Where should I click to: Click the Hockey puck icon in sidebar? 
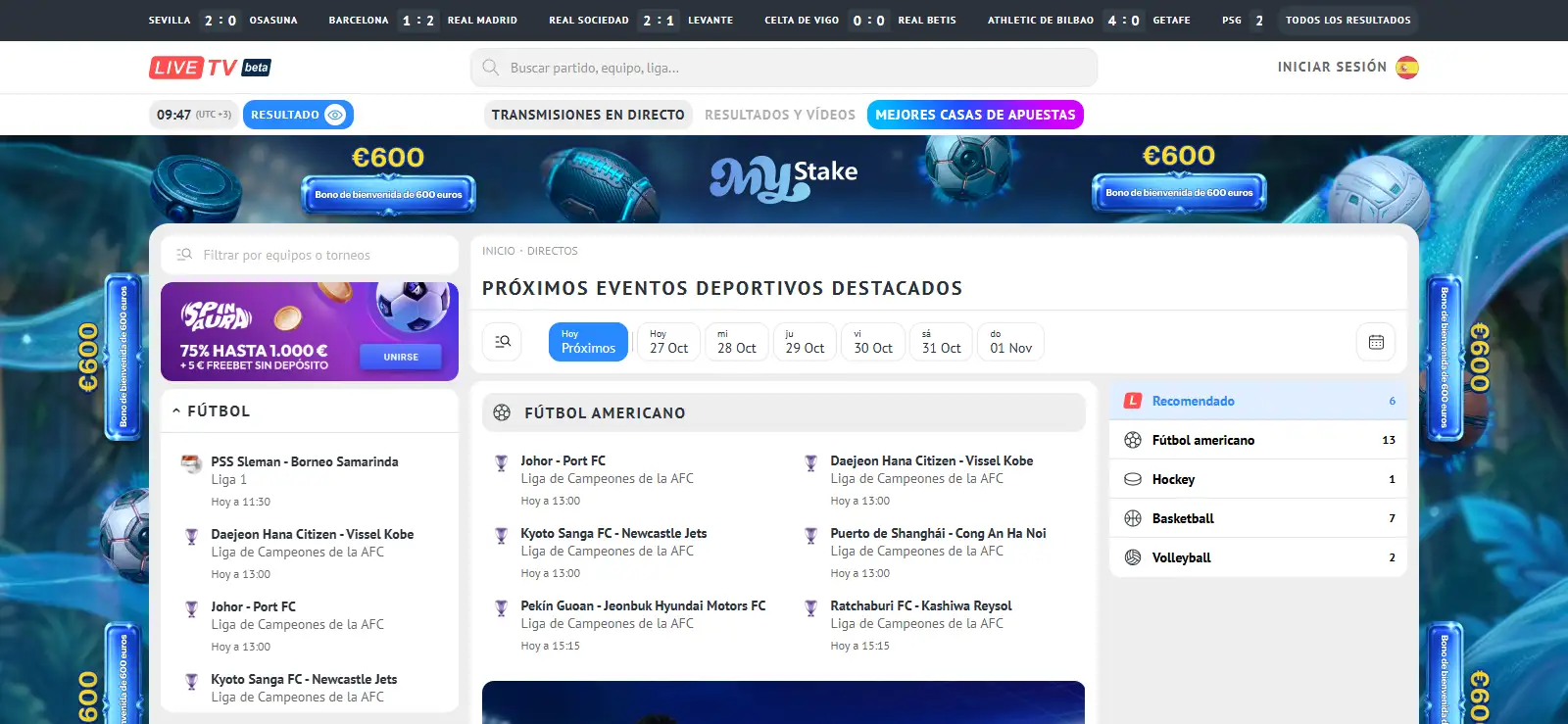click(1133, 479)
